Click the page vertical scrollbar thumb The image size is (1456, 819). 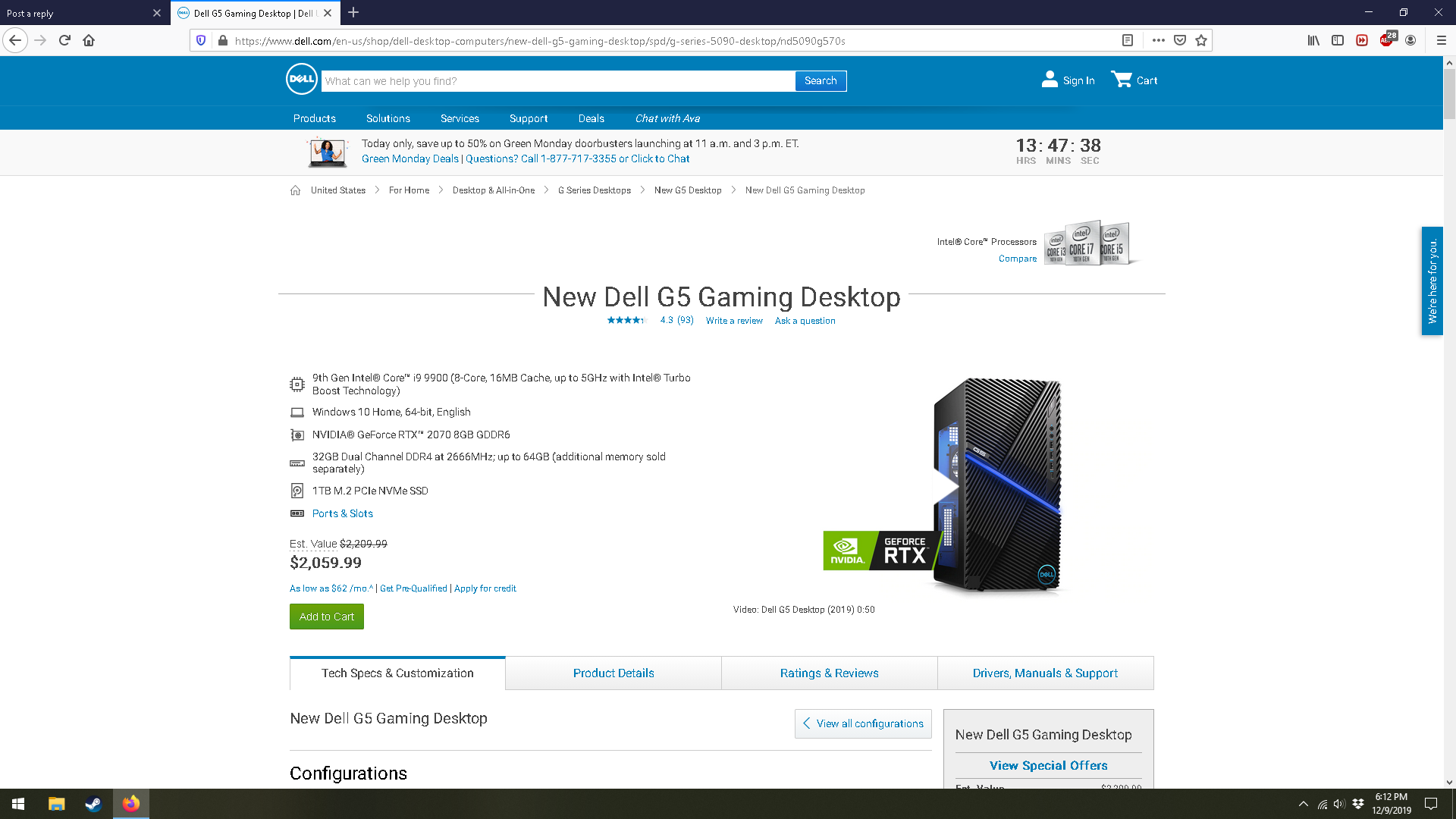1449,95
